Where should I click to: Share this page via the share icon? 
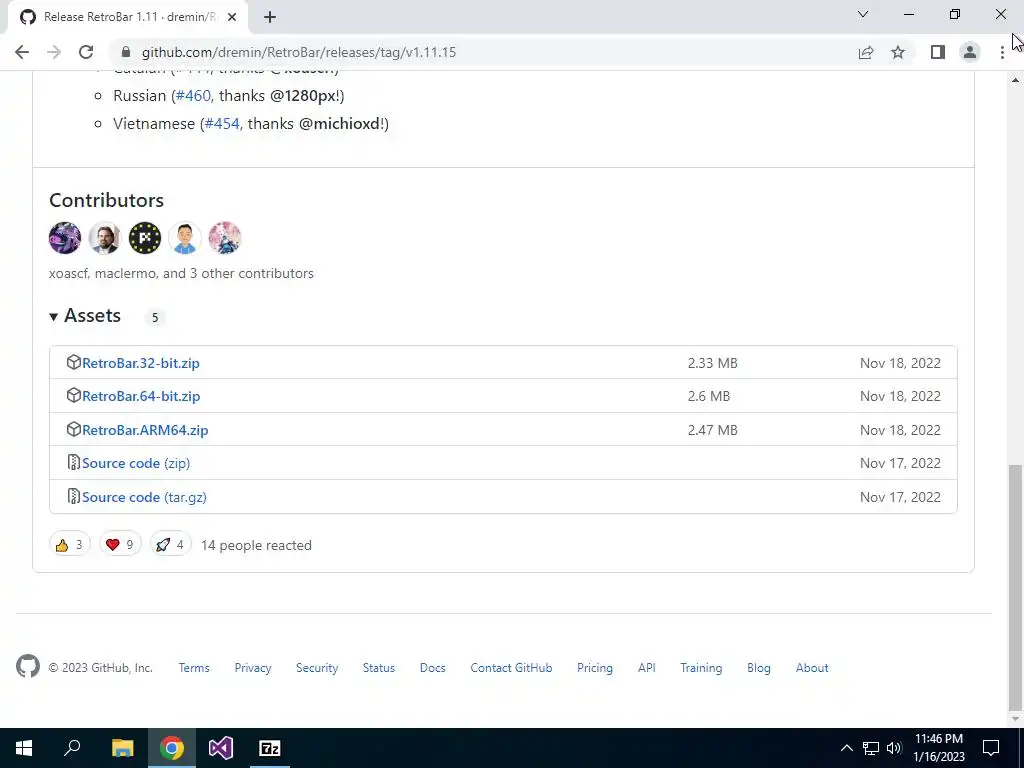[x=866, y=52]
